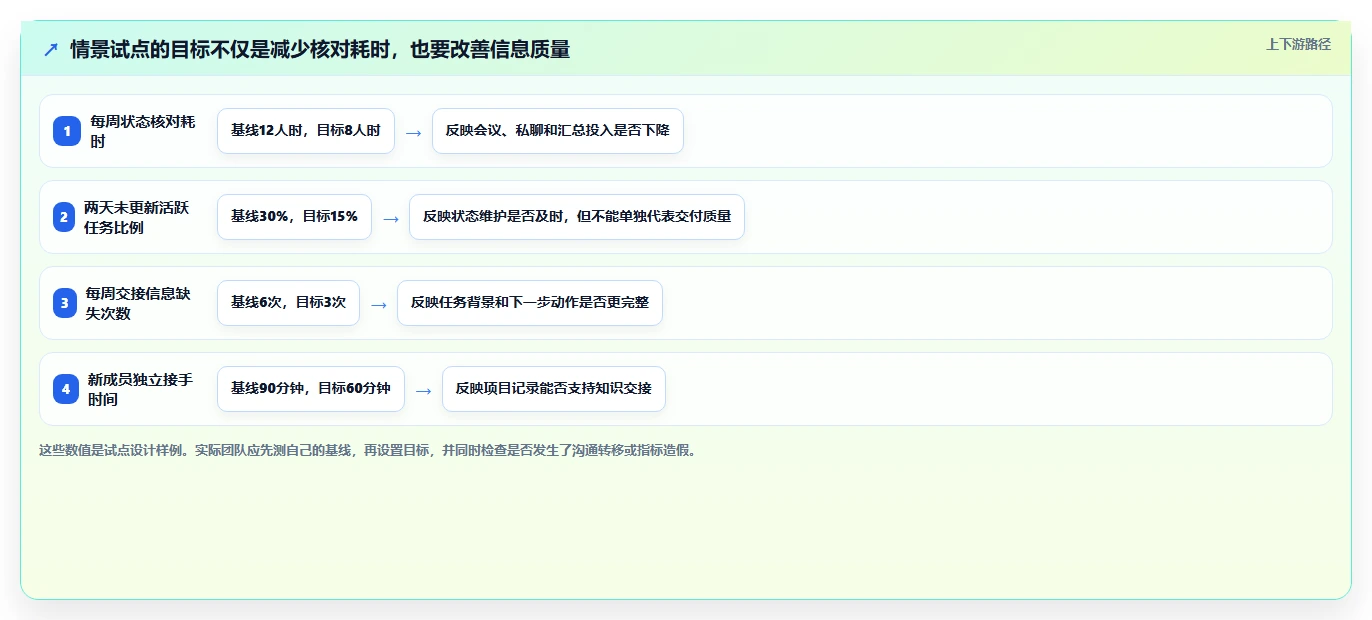Image resolution: width=1372 pixels, height=620 pixels.
Task: Click the 基线90分钟，目标60分钟 box
Action: click(311, 389)
